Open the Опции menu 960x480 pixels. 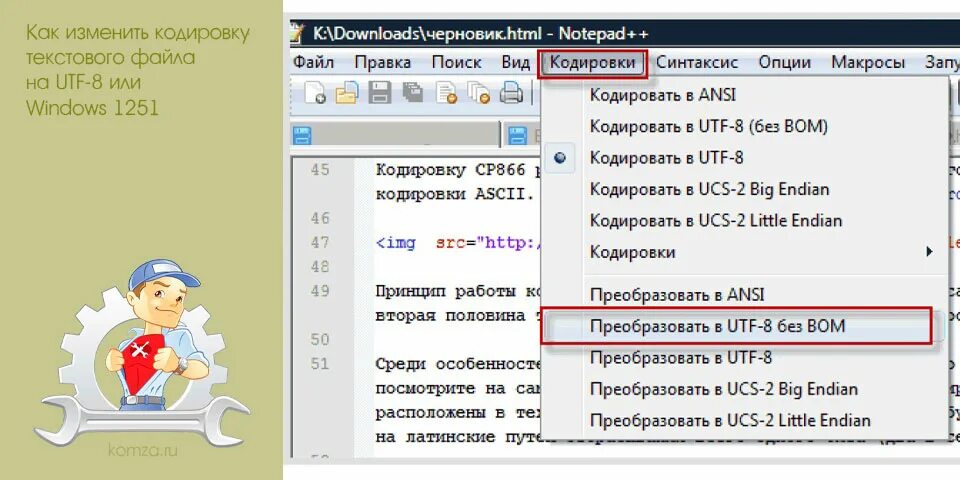coord(784,62)
